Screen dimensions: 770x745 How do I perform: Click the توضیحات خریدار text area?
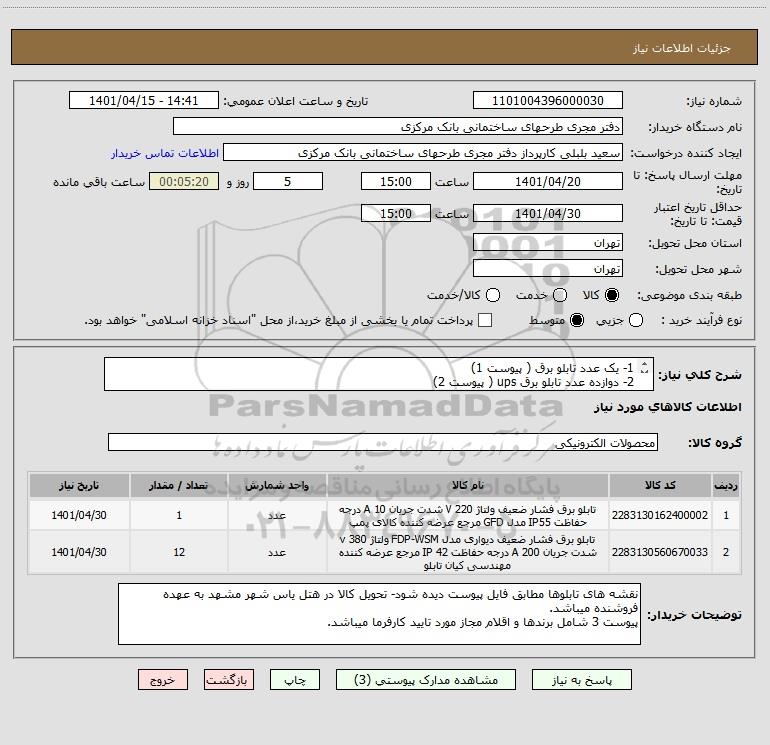click(379, 614)
